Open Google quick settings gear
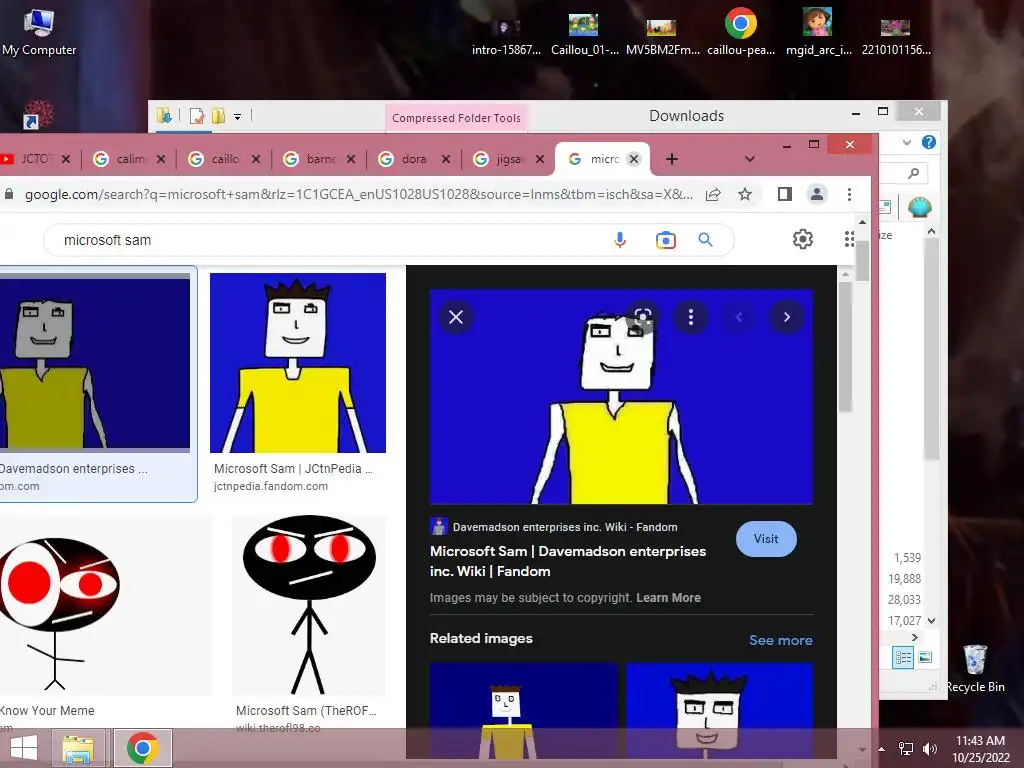 pyautogui.click(x=803, y=239)
